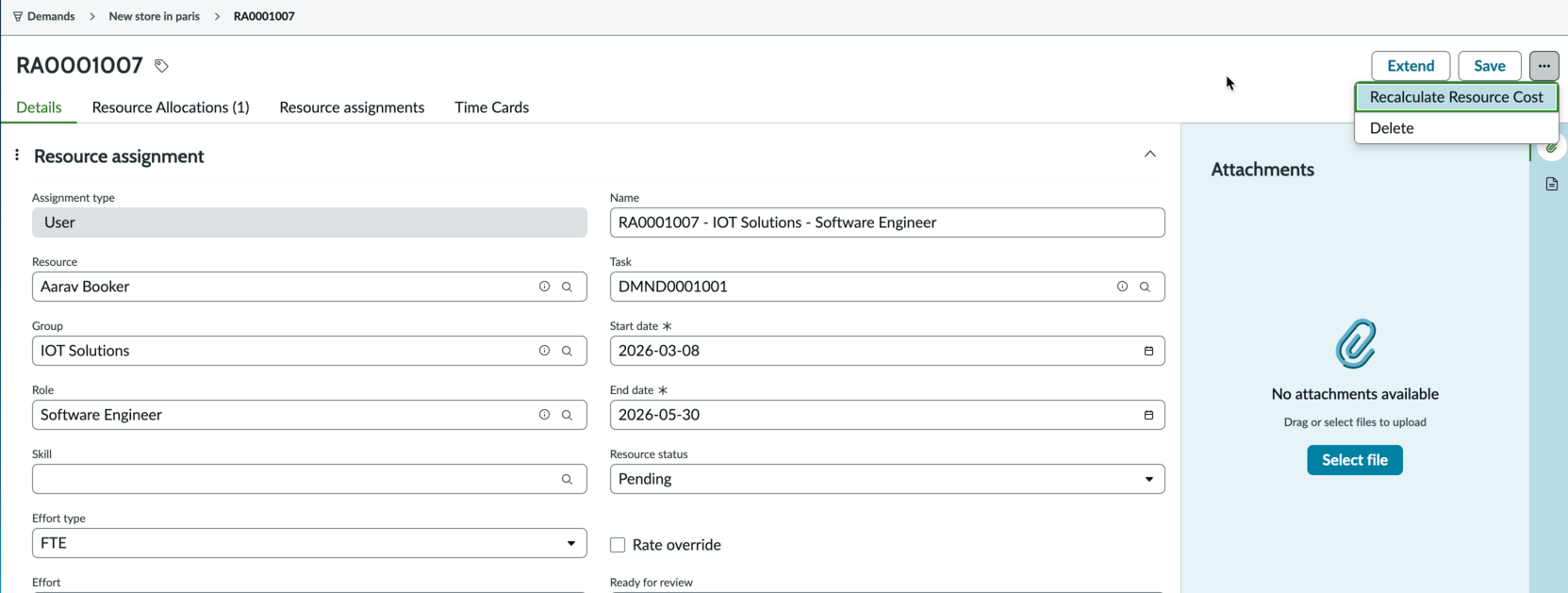Click the paperclip attachments sidebar icon
1568x593 pixels.
[1552, 148]
